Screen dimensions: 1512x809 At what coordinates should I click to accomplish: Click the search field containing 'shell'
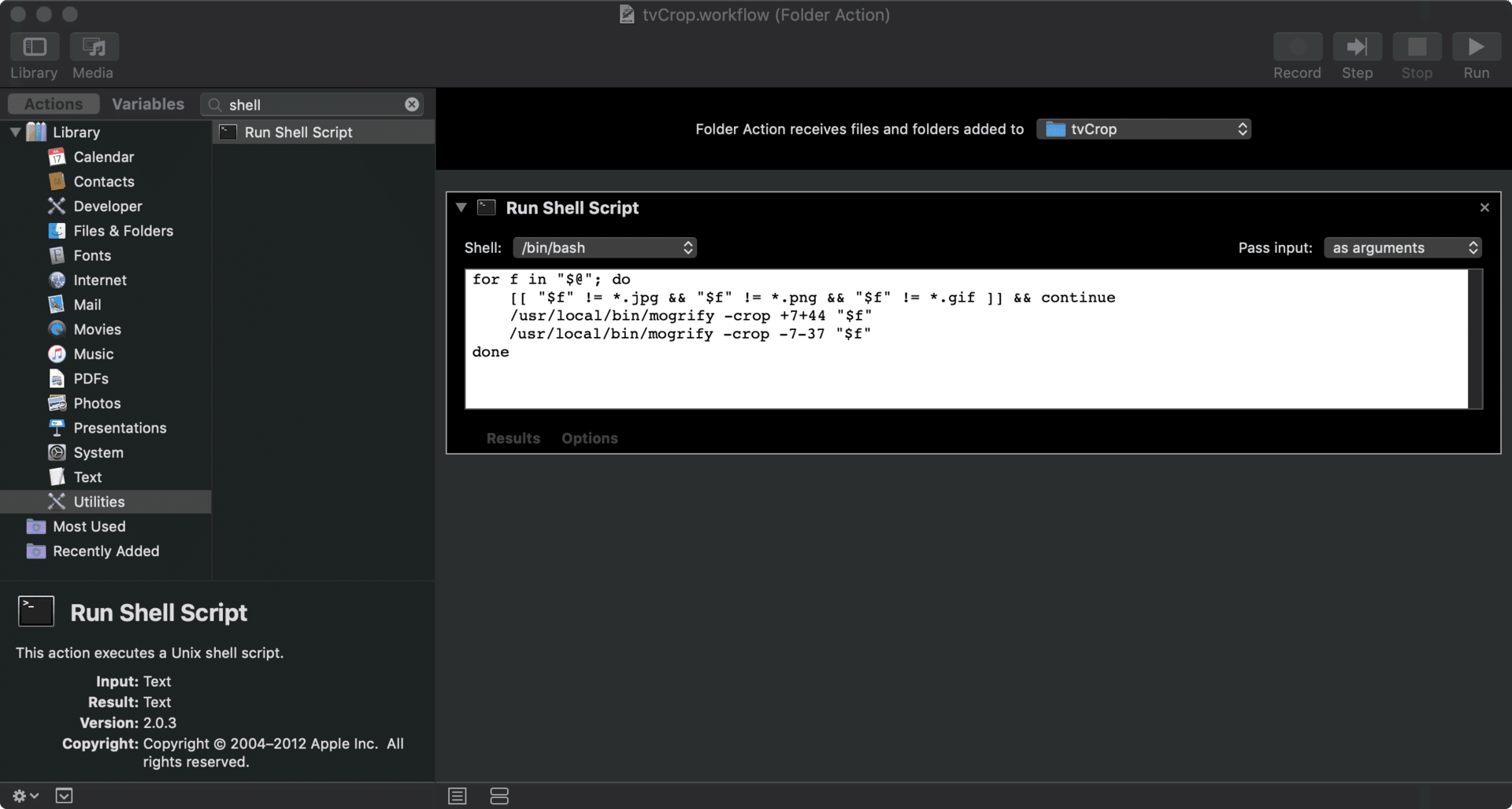pos(313,105)
